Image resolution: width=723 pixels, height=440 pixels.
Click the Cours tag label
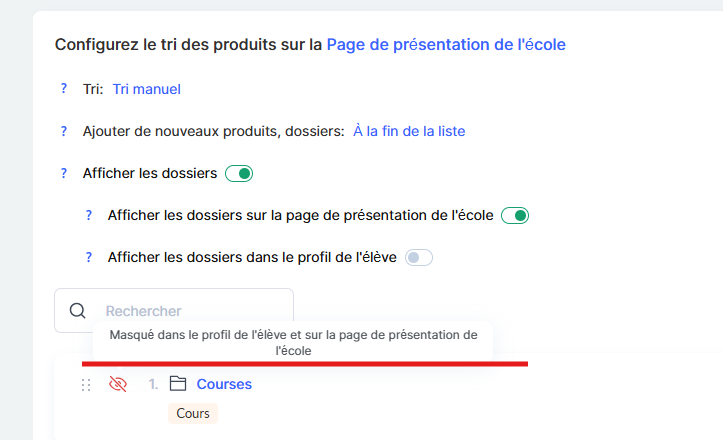tap(192, 413)
